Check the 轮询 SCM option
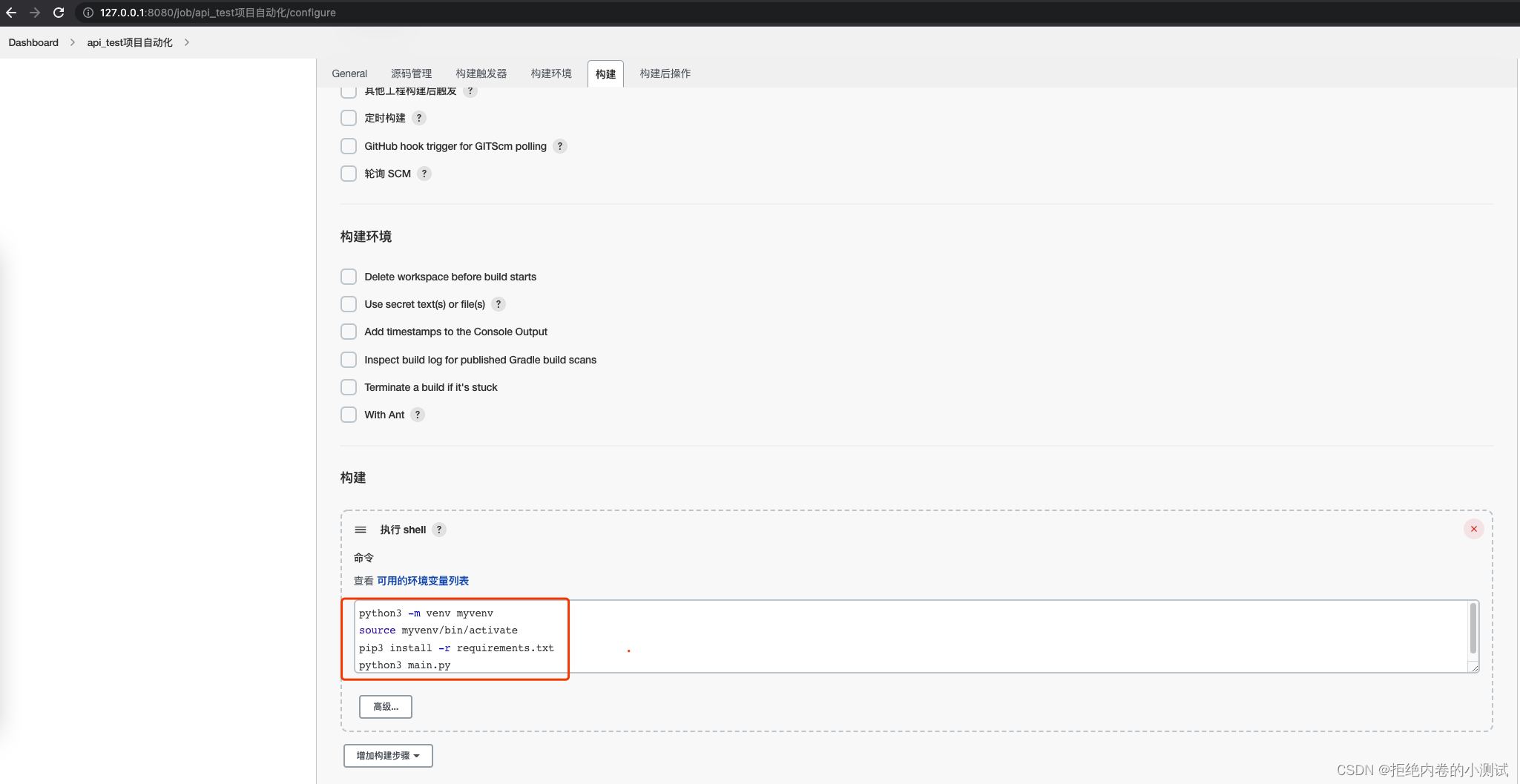 tap(349, 174)
